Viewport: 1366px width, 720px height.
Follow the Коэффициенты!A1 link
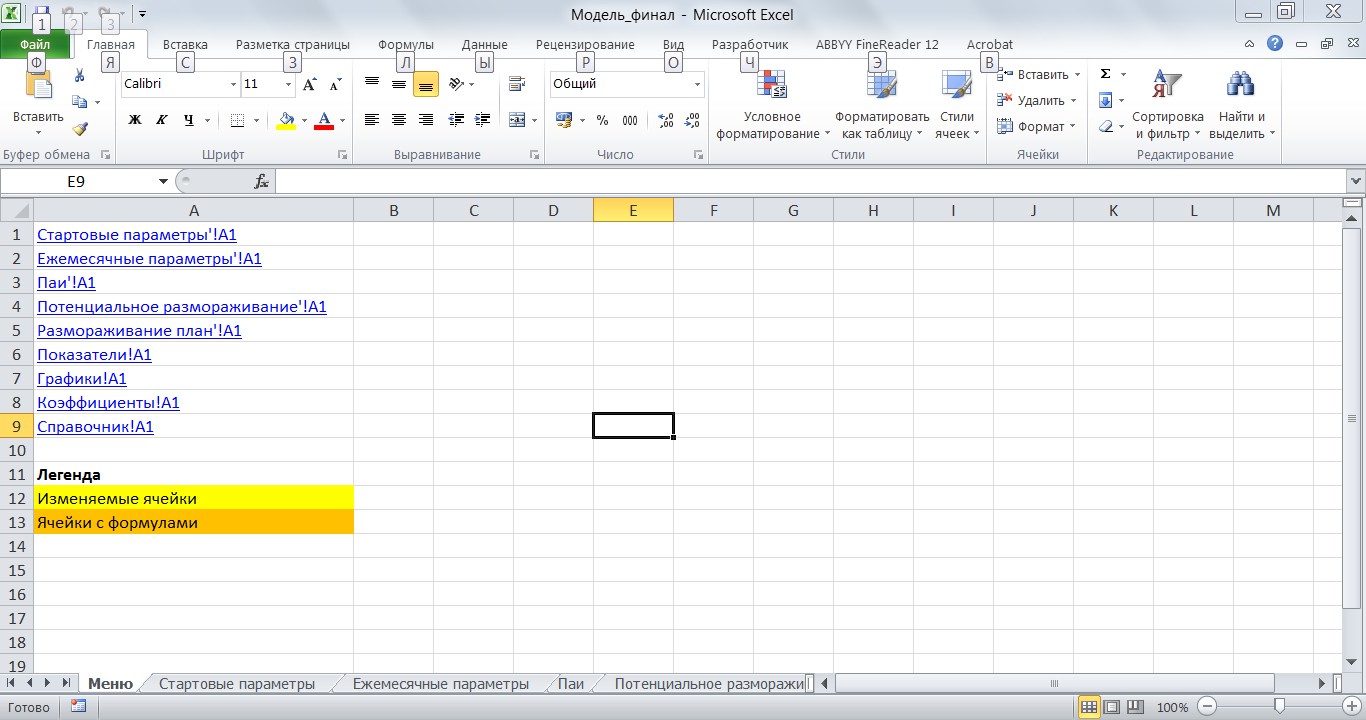point(108,403)
